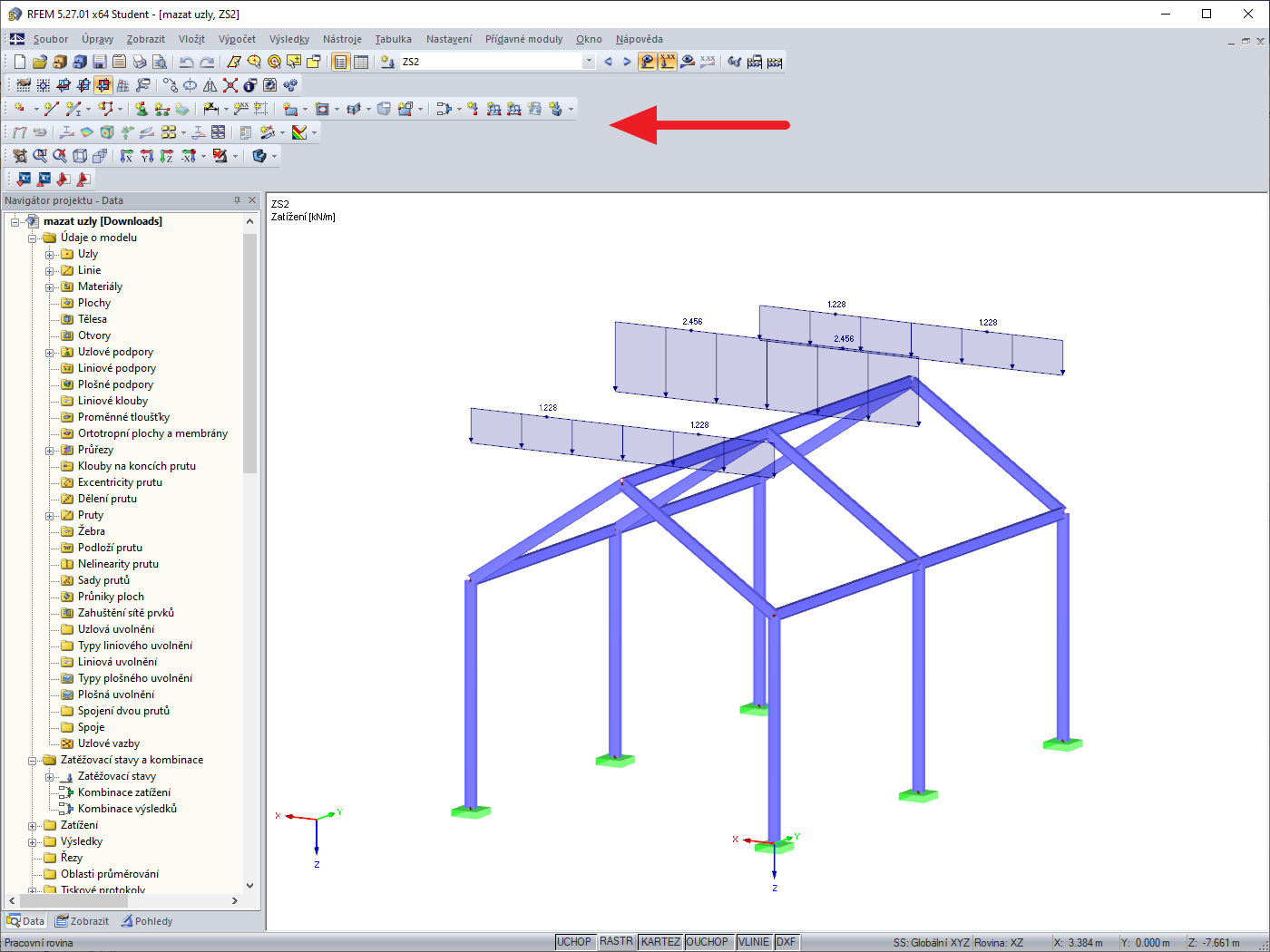Expand the Materiály tree node
The width and height of the screenshot is (1270, 952).
tap(50, 287)
